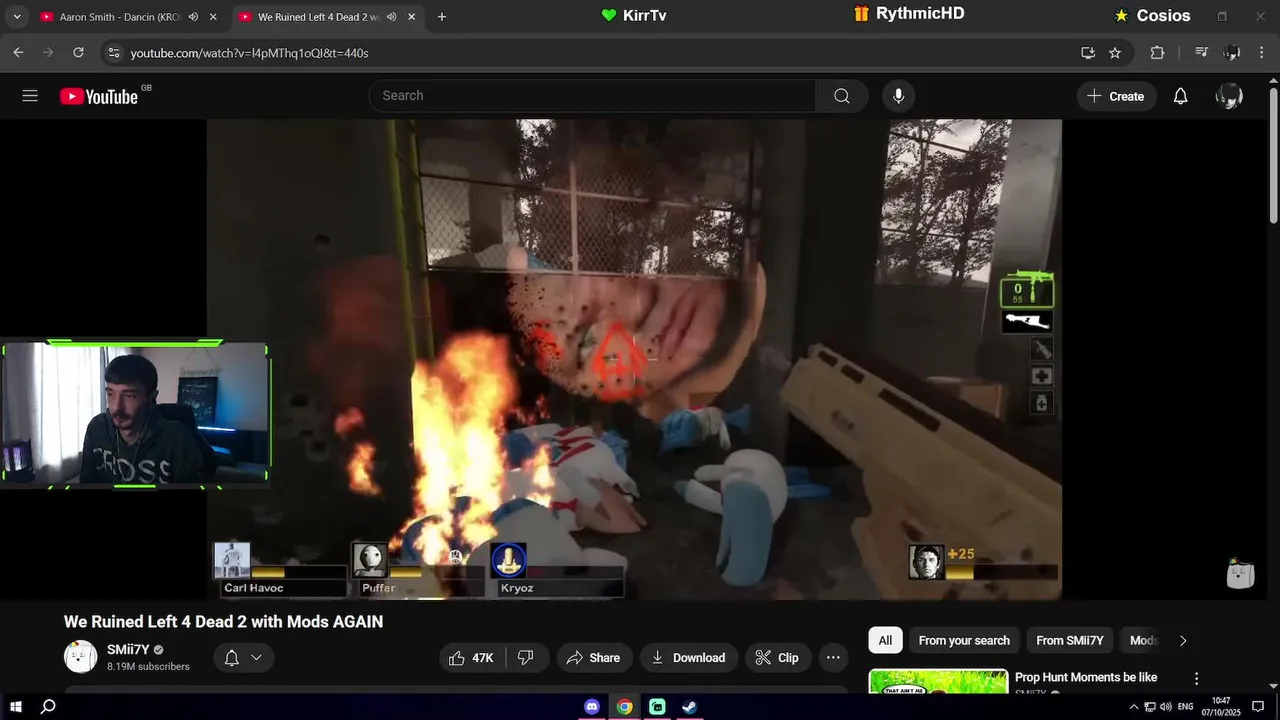This screenshot has width=1280, height=720.
Task: Switch to the Aaron Smith - Dancin tab
Action: pos(120,17)
